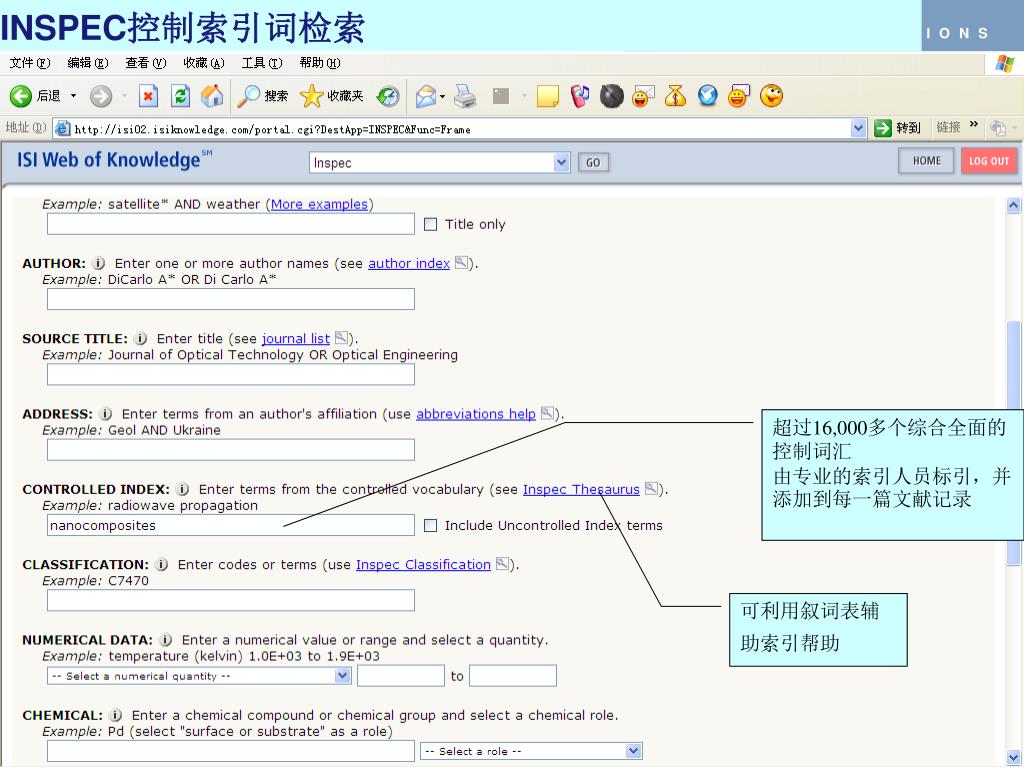This screenshot has height=768, width=1024.
Task: Open the 帮助(H) menu
Action: (320, 63)
